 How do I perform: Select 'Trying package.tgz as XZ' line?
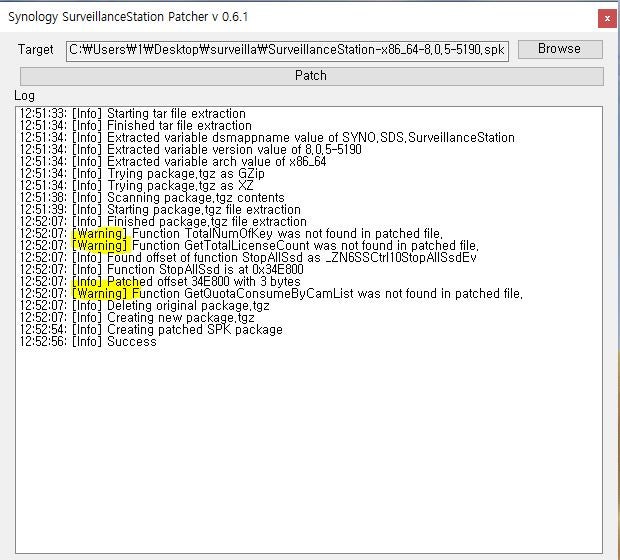[x=137, y=185]
